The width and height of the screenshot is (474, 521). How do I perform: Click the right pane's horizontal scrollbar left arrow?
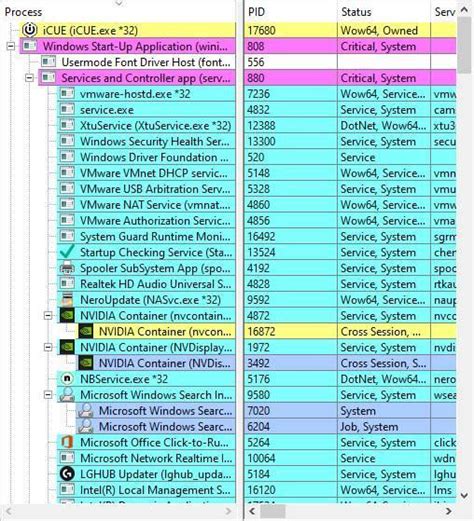point(252,511)
